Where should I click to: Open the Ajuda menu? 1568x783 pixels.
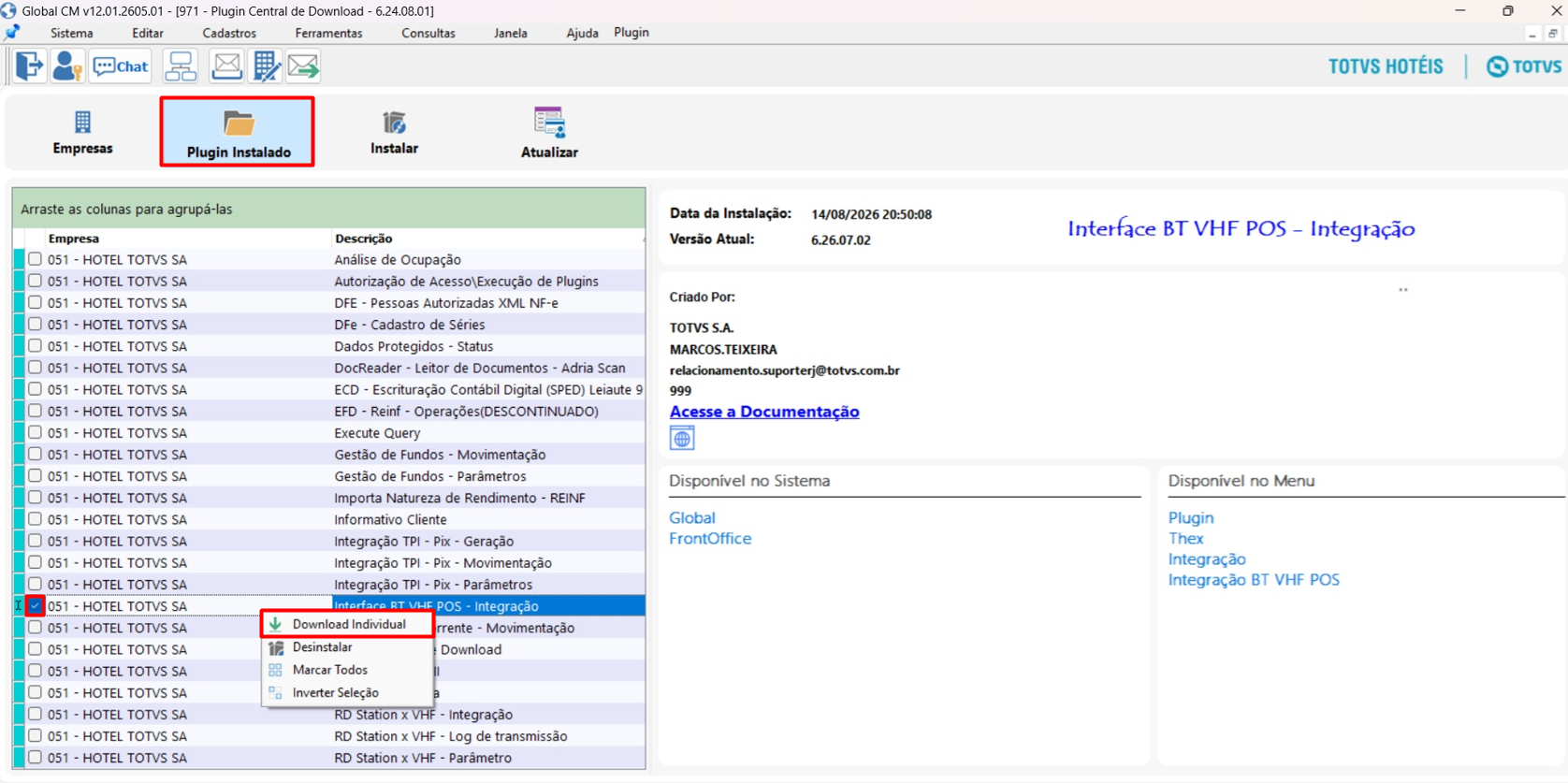[x=582, y=33]
